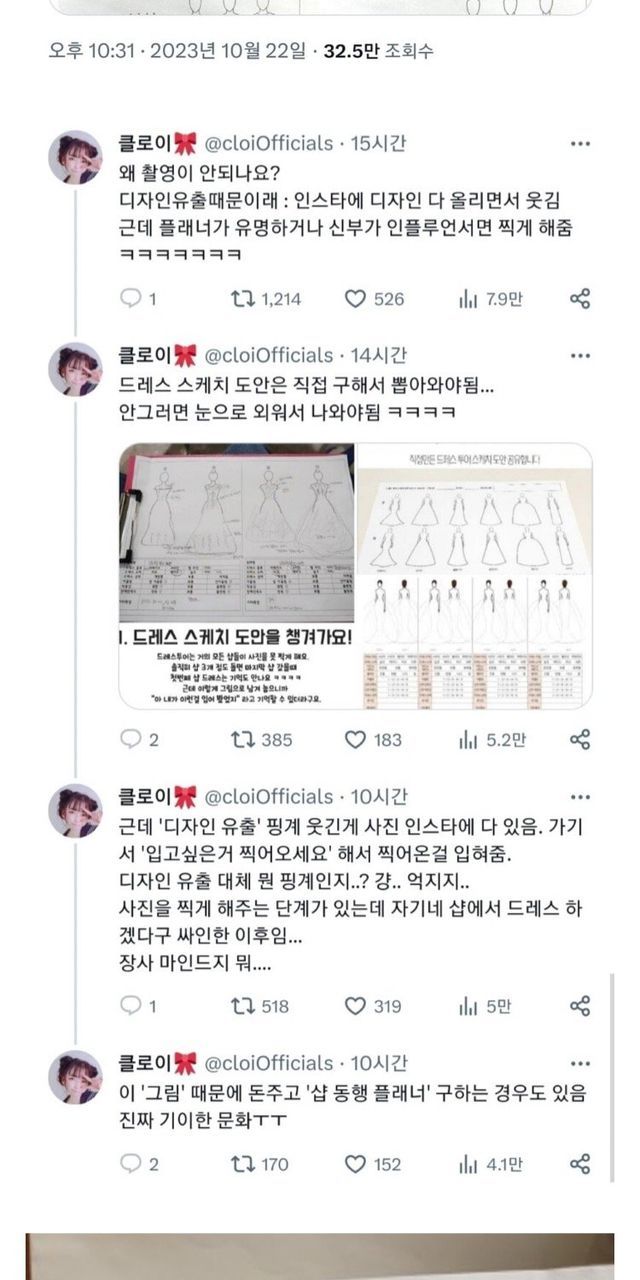The image size is (640, 1280).
Task: Open profile avatar of the 14시간 tweet
Action: point(75,368)
